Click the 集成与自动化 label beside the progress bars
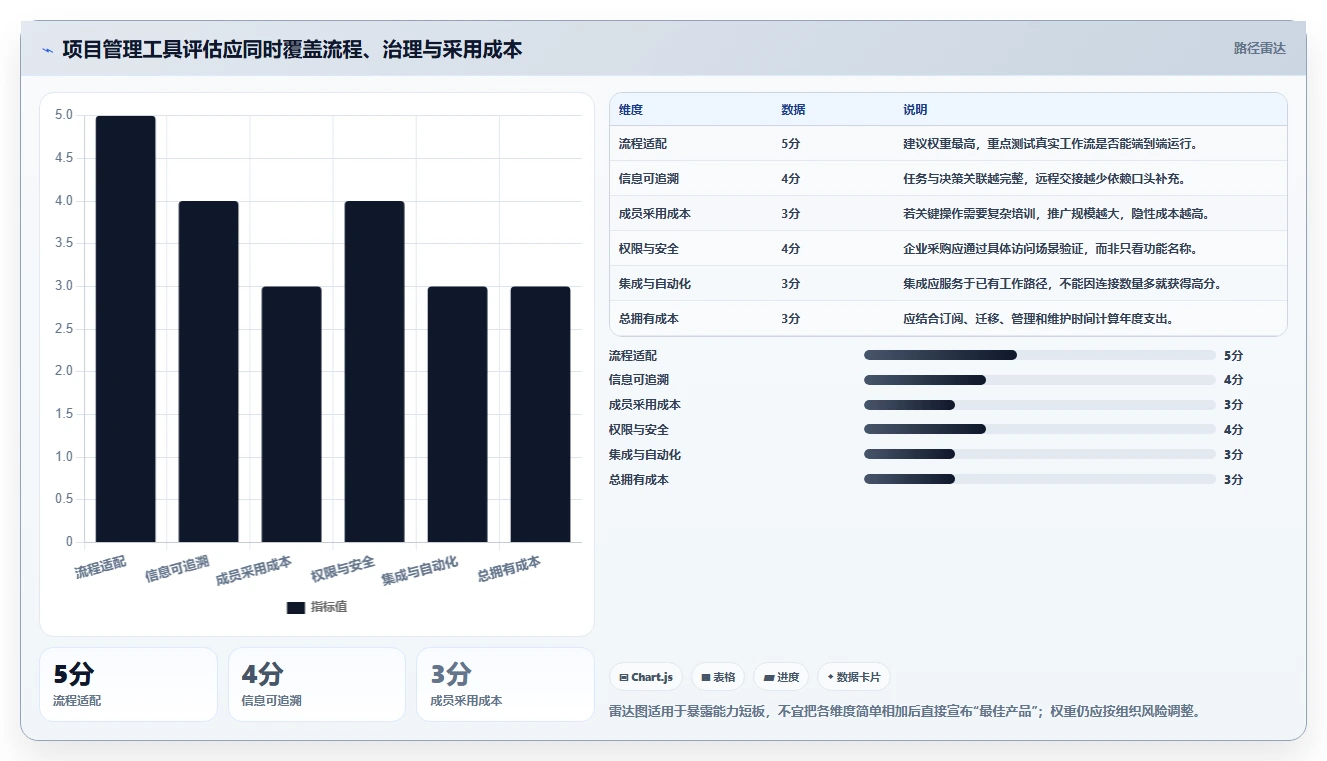The width and height of the screenshot is (1327, 761). pyautogui.click(x=645, y=454)
